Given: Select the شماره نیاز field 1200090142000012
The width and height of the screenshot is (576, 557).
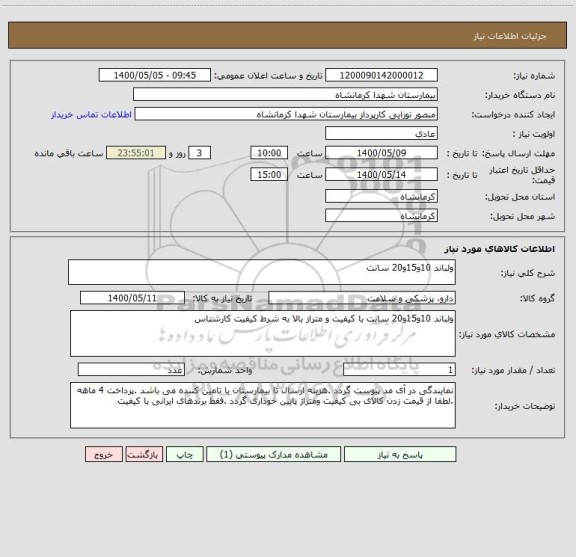Looking at the screenshot, I should pyautogui.click(x=381, y=75).
